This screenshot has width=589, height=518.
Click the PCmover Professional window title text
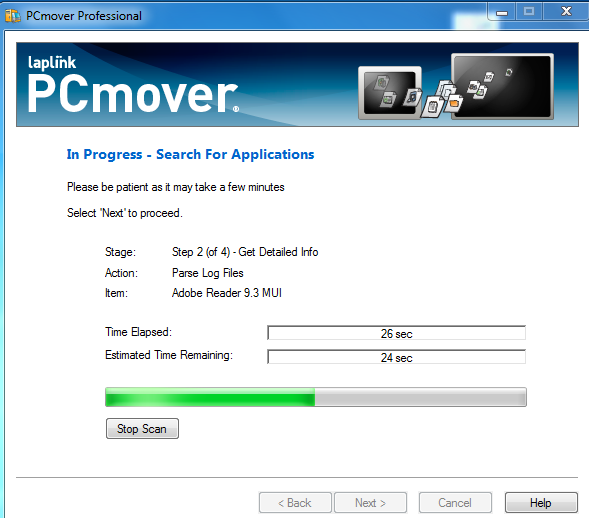(x=84, y=16)
